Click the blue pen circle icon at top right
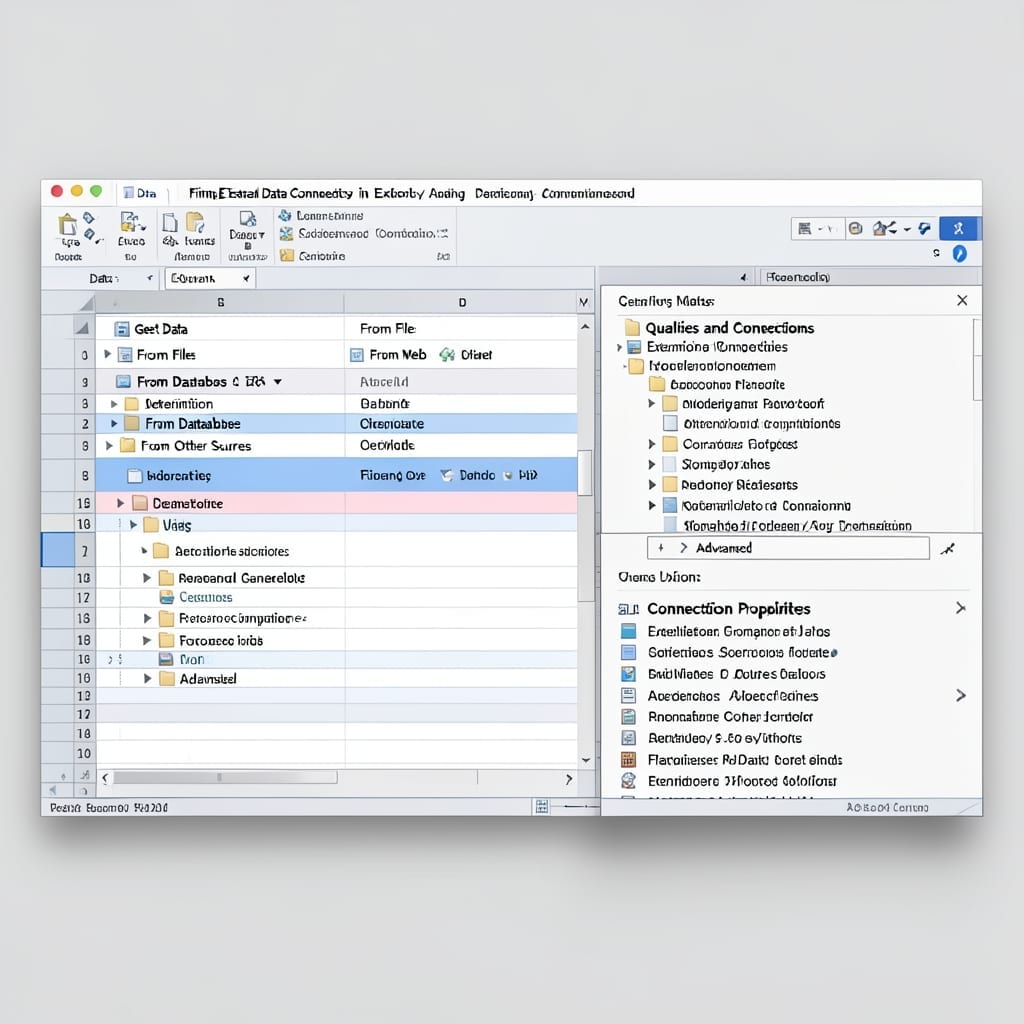The height and width of the screenshot is (1024, 1024). (959, 253)
